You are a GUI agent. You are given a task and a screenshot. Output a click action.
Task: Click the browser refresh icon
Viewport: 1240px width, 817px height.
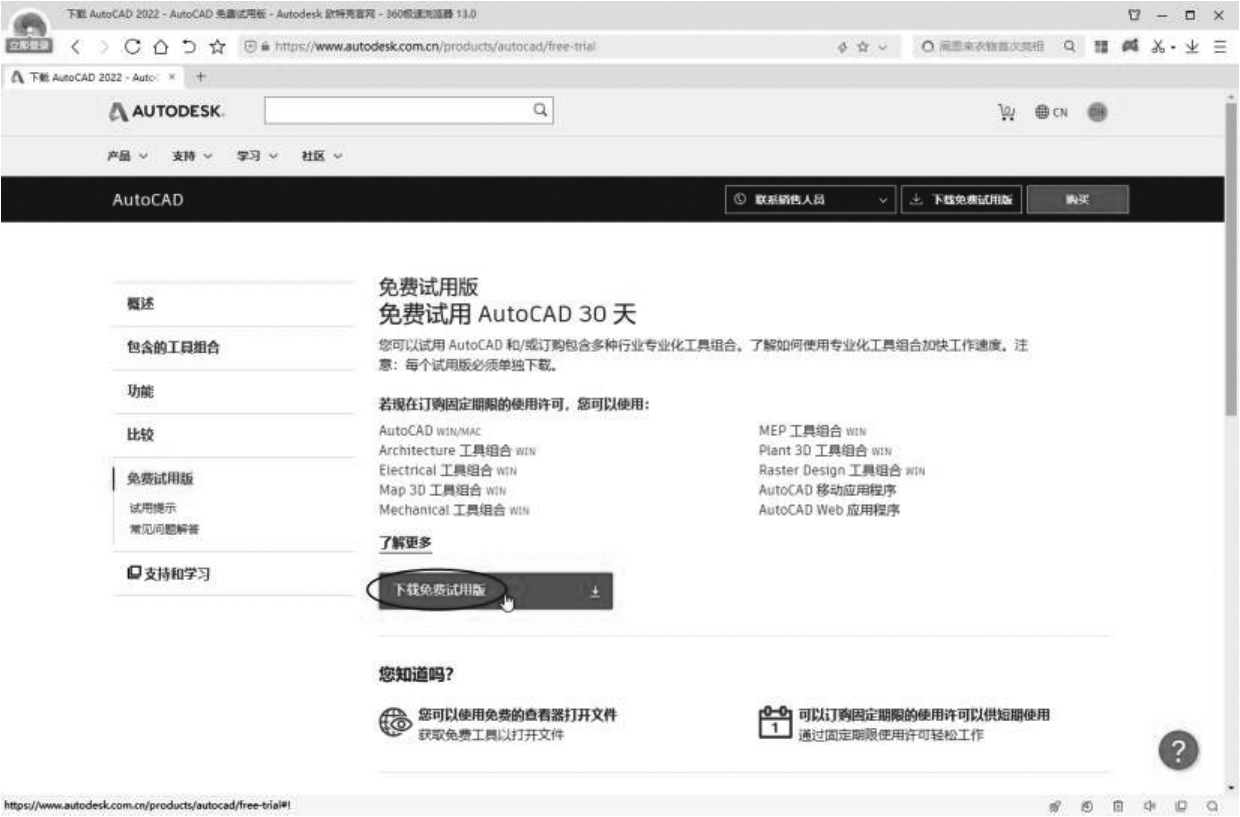132,45
